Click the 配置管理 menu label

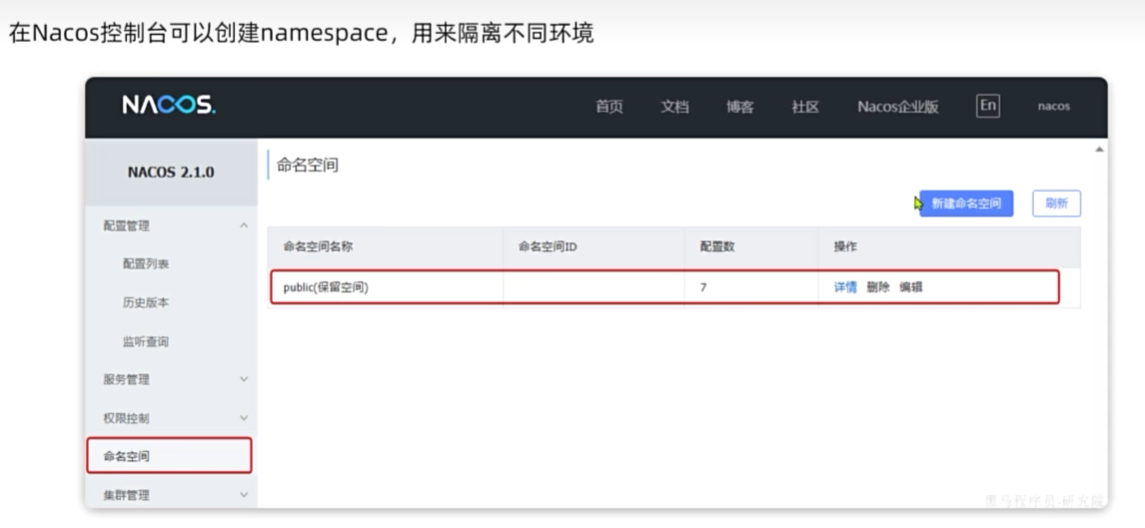[126, 226]
